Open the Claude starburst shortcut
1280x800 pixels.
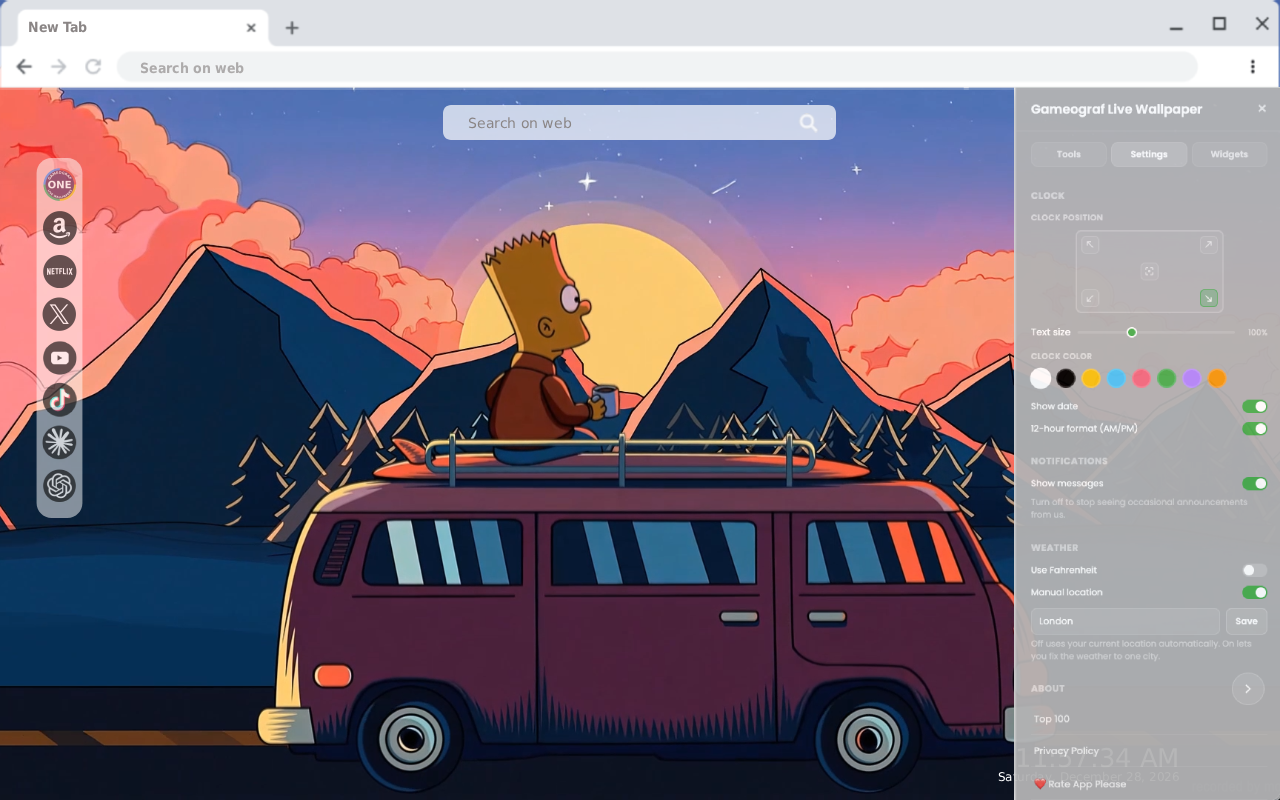coord(60,443)
